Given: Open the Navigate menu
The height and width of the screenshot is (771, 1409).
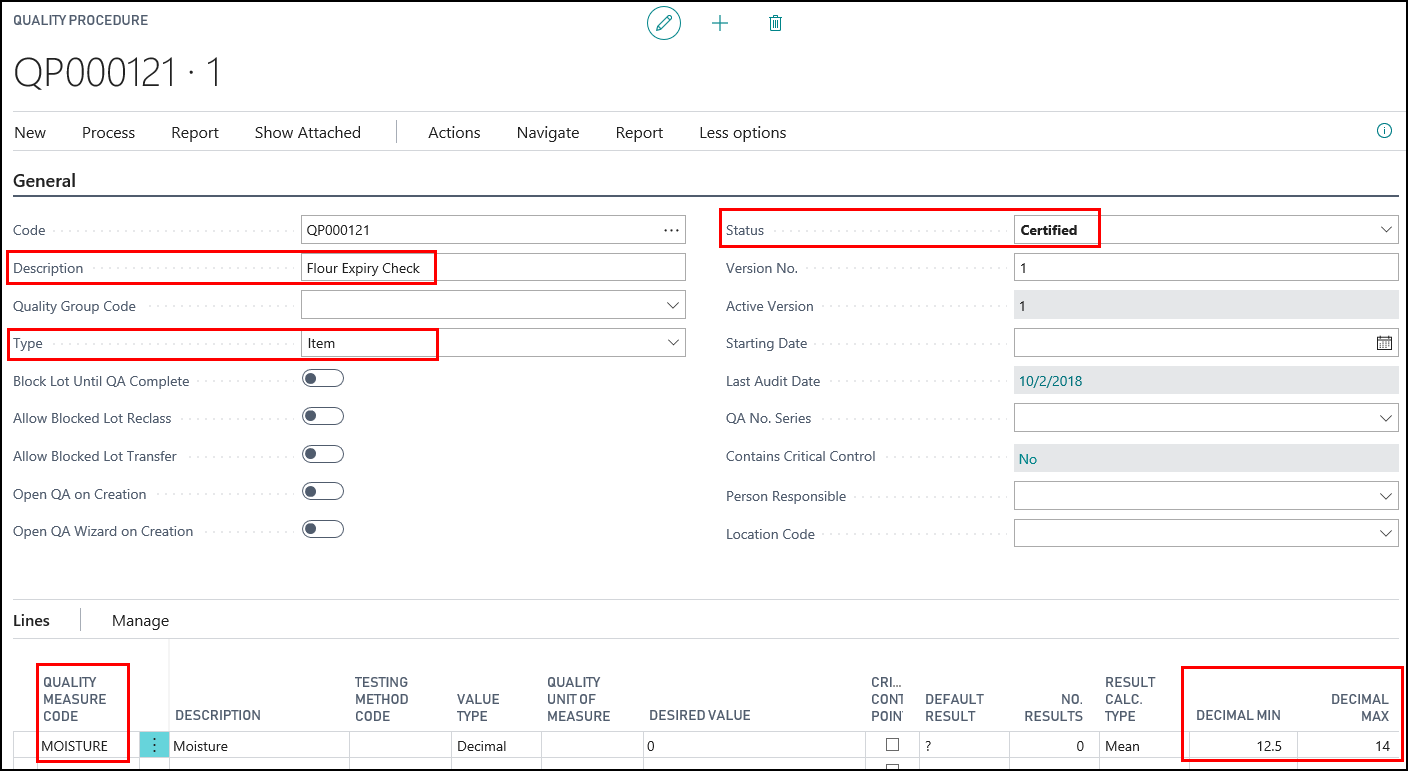Looking at the screenshot, I should [547, 133].
